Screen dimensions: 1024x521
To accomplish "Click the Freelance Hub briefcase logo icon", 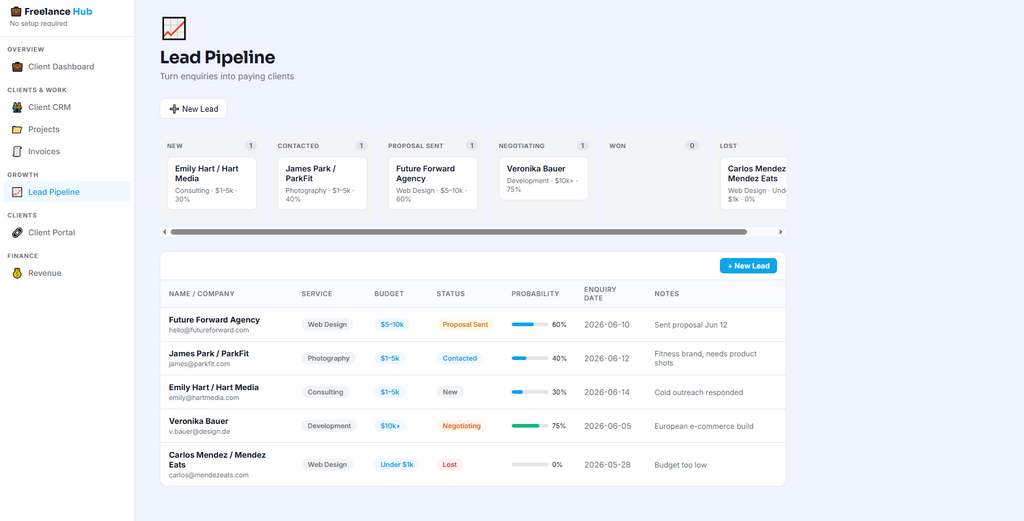I will tap(16, 11).
